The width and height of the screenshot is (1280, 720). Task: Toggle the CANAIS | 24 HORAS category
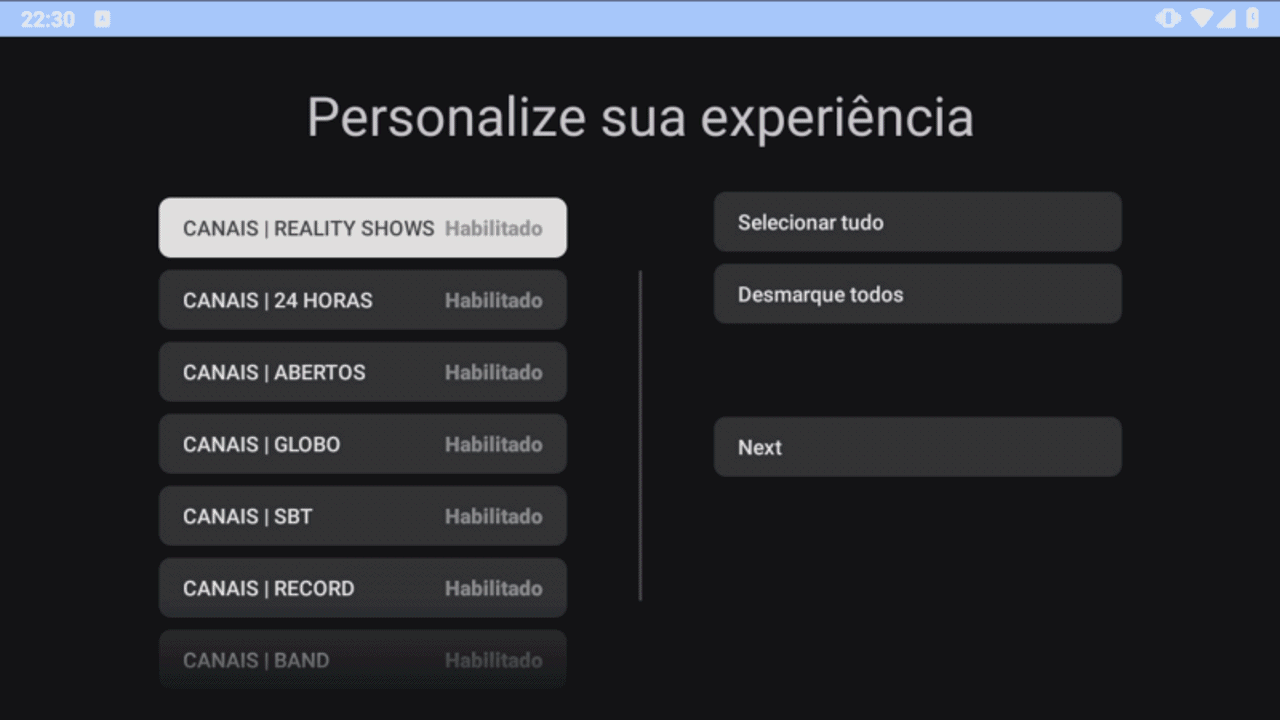tap(363, 300)
